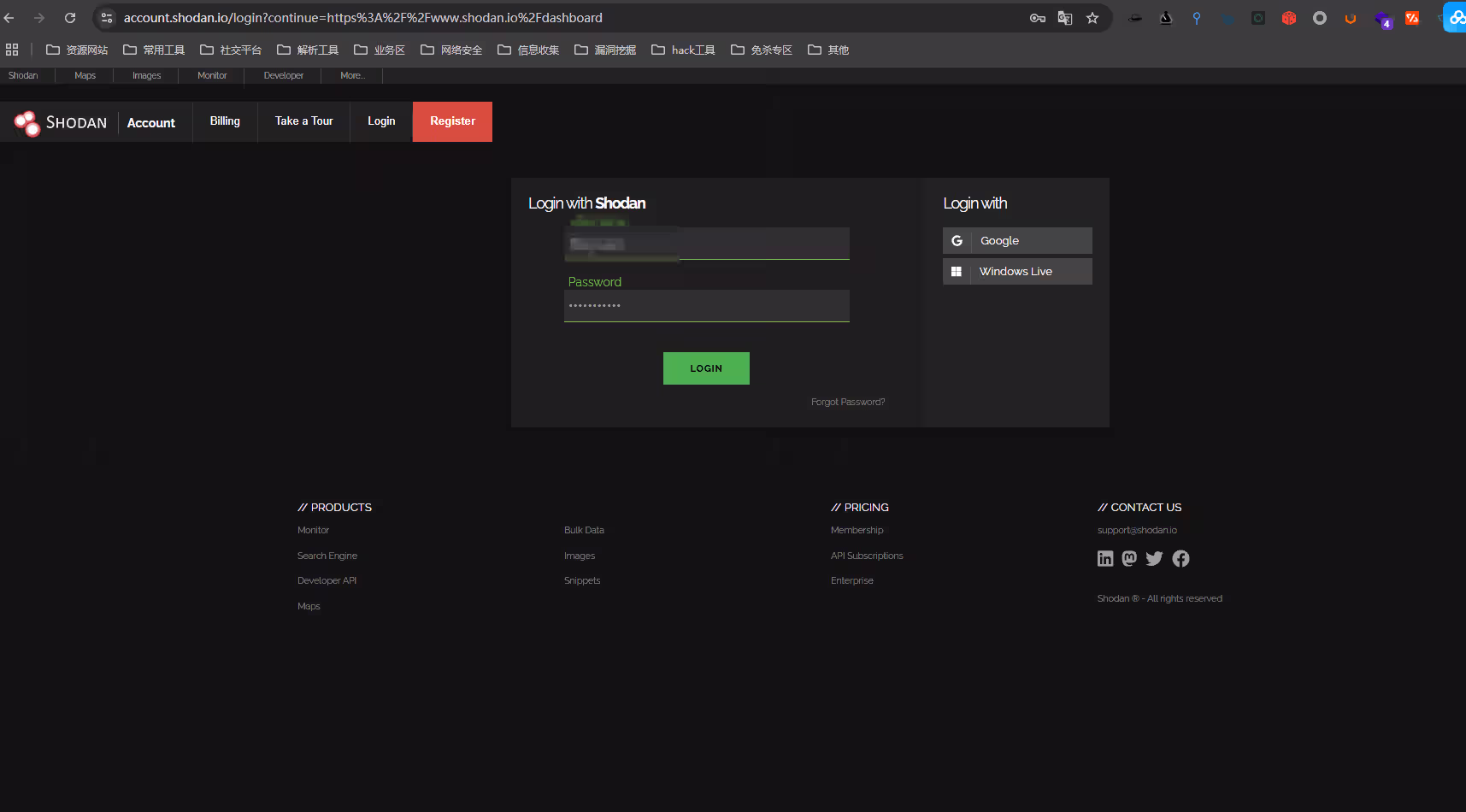Click the green LOGIN button
This screenshot has height=812, width=1466.
click(x=705, y=368)
